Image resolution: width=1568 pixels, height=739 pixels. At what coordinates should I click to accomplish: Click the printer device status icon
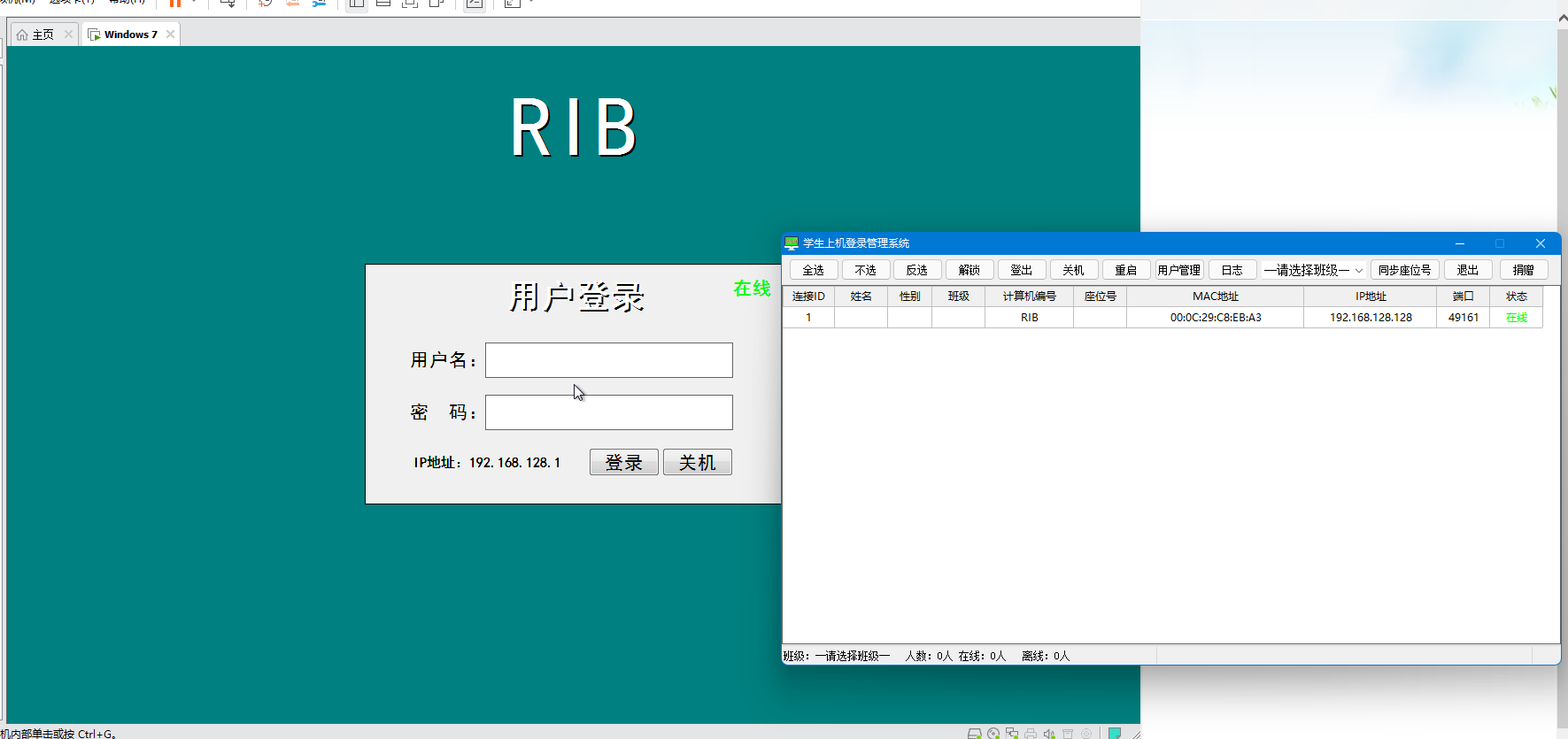point(1031,734)
